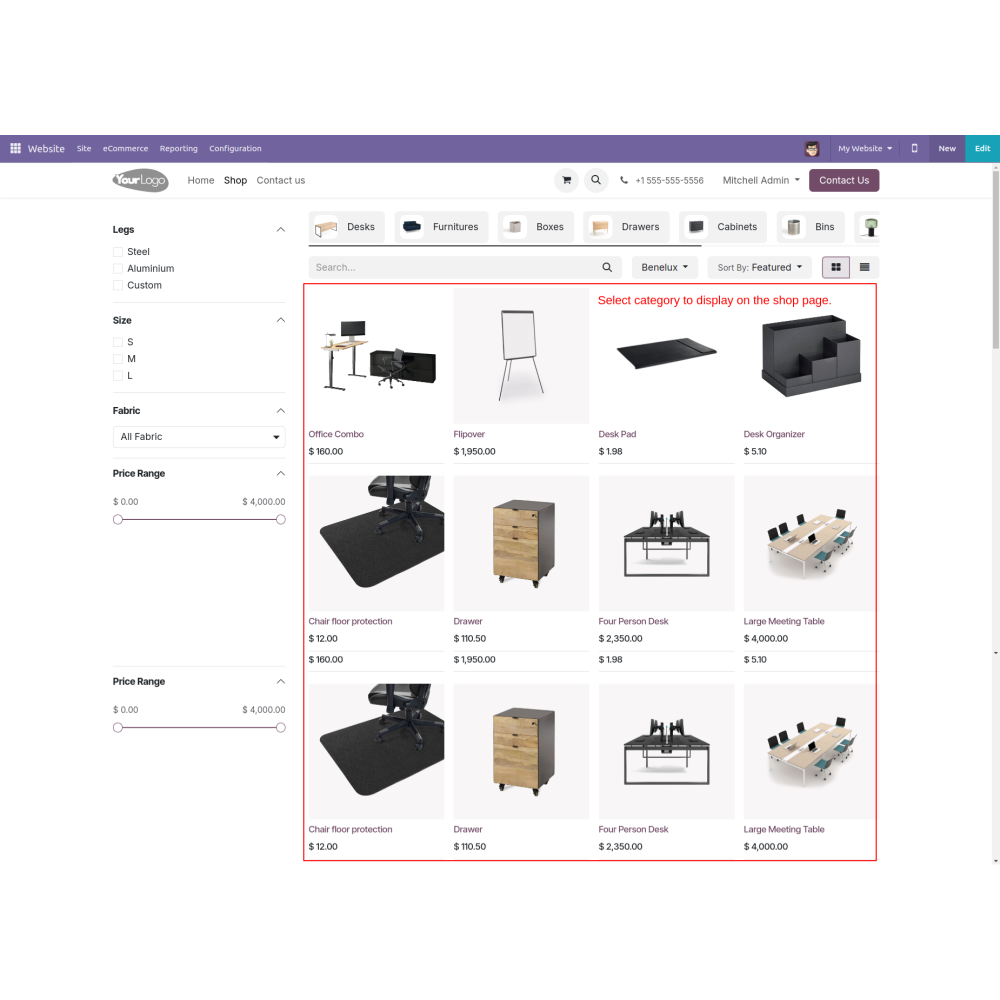1000x1000 pixels.
Task: Click the Cabinets category image icon
Action: click(696, 226)
